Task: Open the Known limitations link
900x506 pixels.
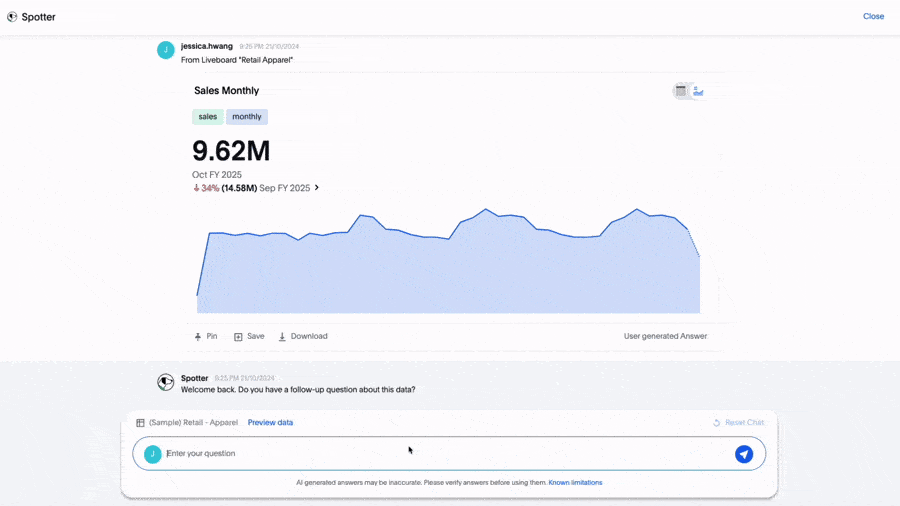Action: [x=575, y=483]
